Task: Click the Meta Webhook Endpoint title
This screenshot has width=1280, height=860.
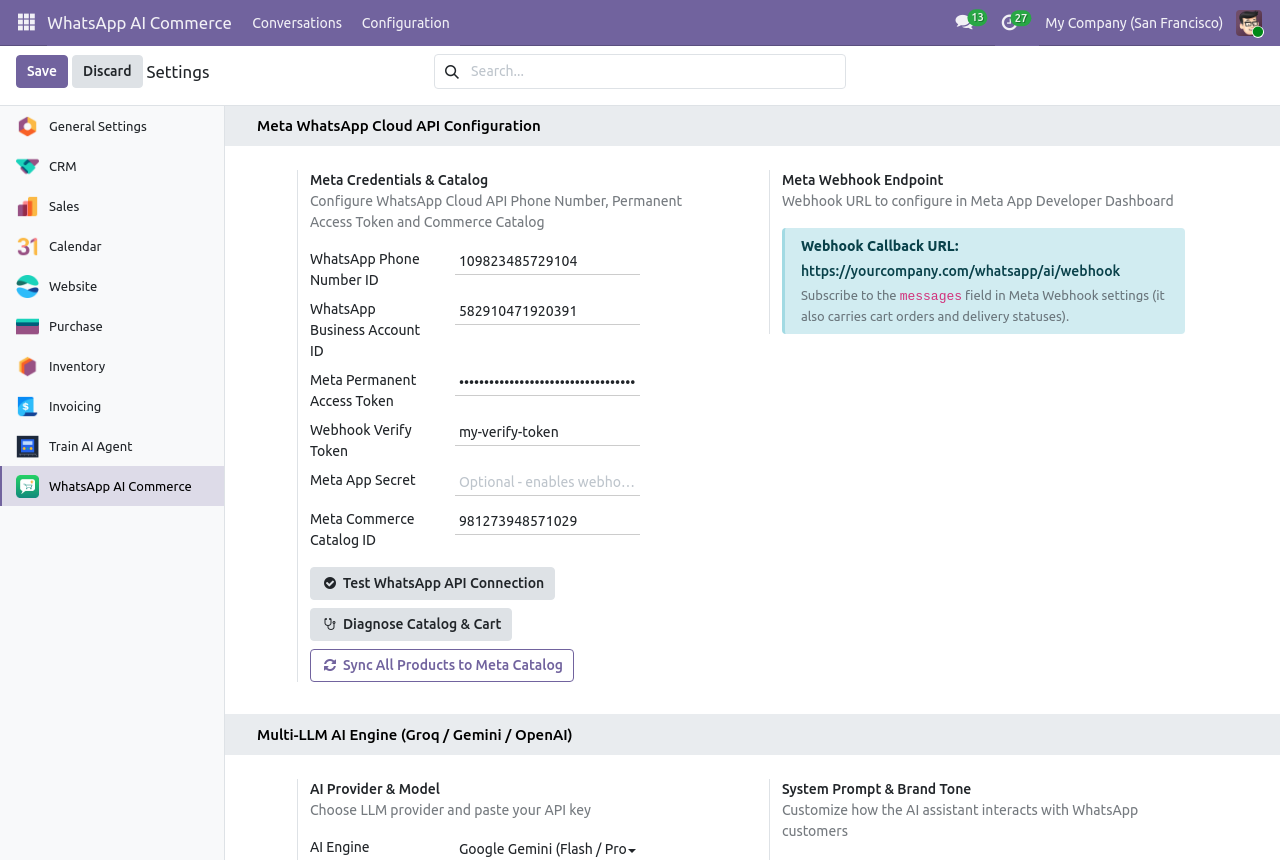Action: click(863, 180)
